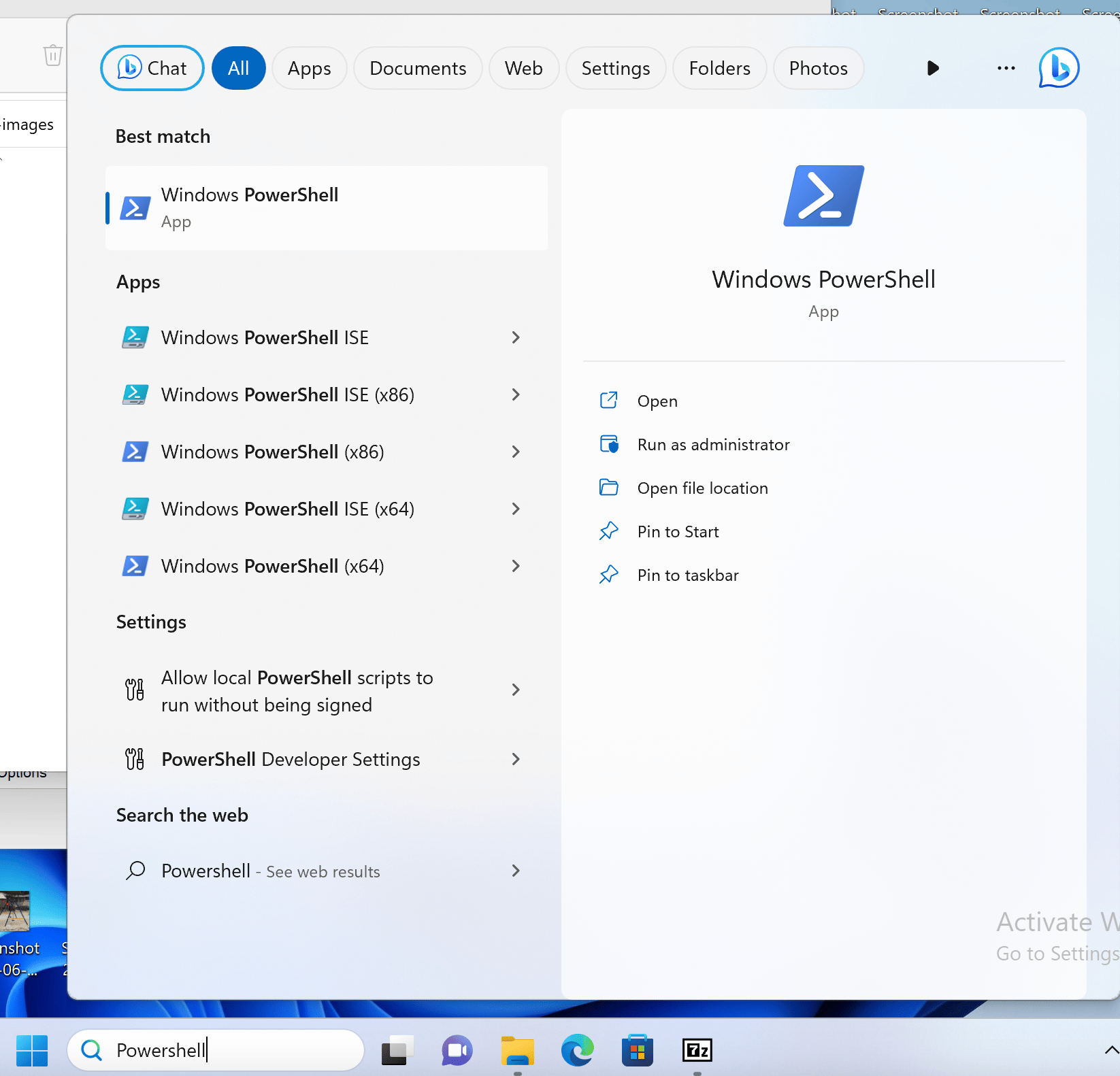Click the Run as administrator shield icon

pos(609,444)
